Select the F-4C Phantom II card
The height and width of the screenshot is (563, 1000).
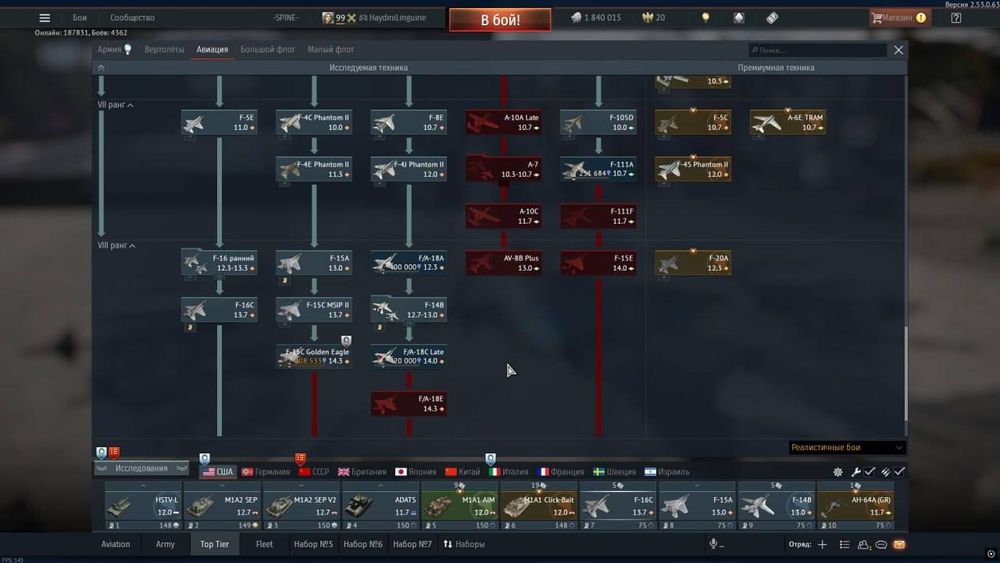[314, 122]
